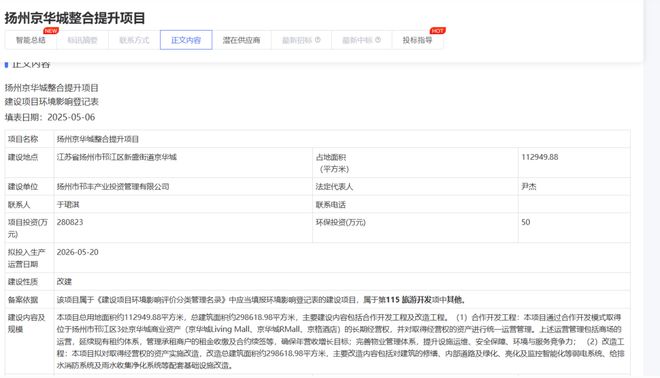Click the 建设性质 value 改建

coord(64,282)
